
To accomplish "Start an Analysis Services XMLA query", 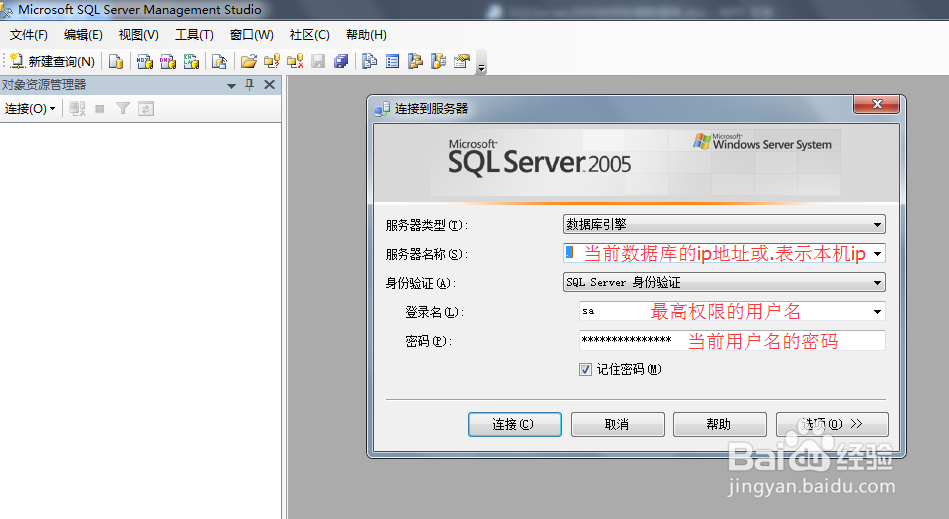I will pos(191,61).
